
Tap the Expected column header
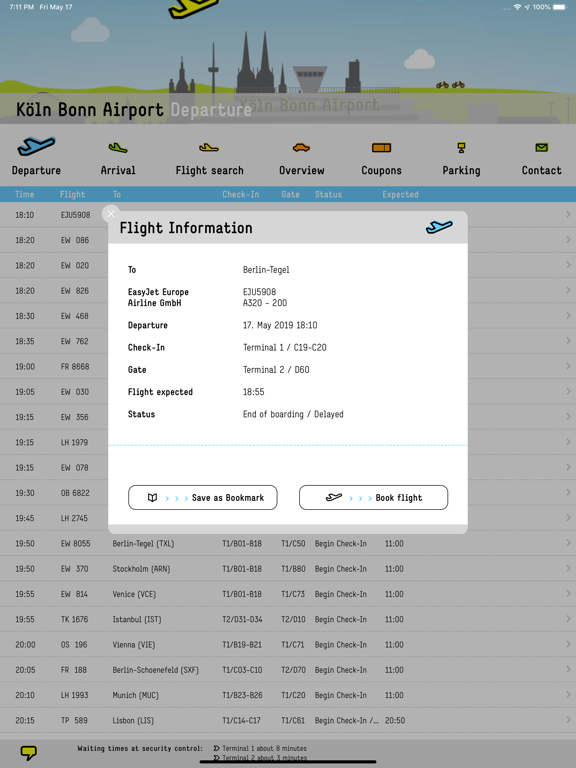tap(400, 194)
